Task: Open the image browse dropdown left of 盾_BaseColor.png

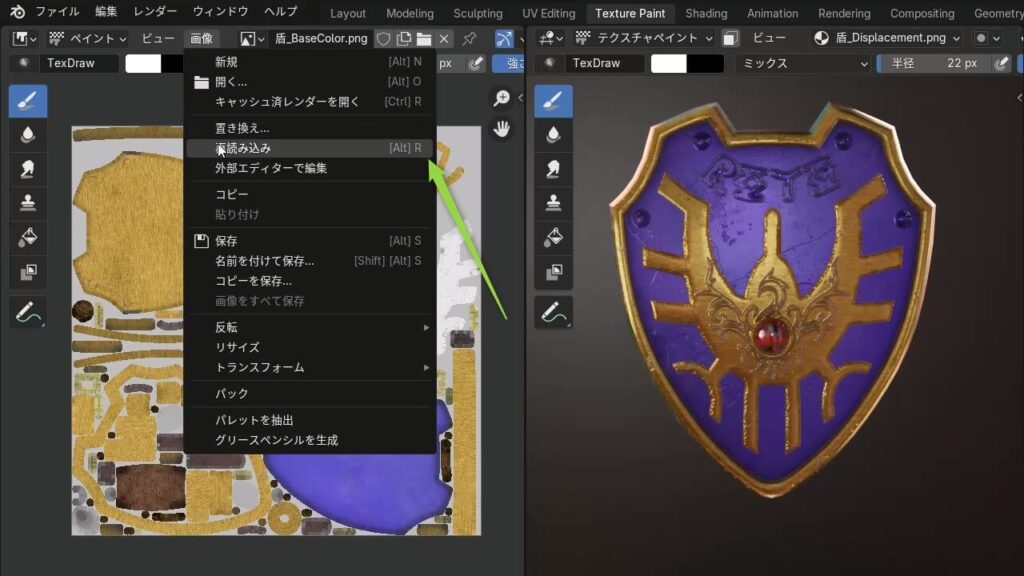Action: coord(251,39)
